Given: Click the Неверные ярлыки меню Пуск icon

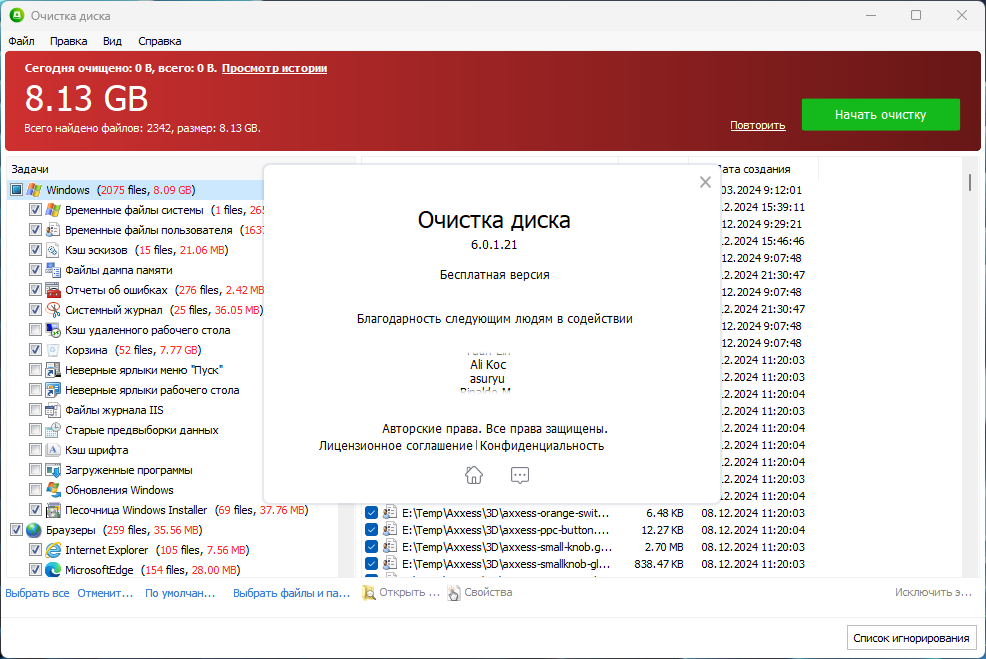Looking at the screenshot, I should tap(53, 370).
